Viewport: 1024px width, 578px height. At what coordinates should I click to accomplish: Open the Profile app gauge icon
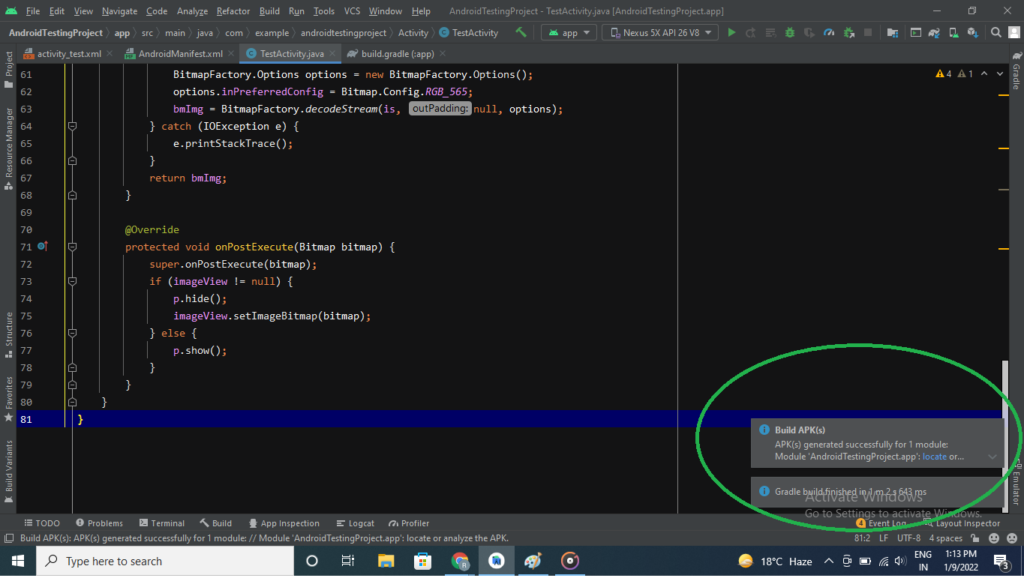(x=829, y=32)
